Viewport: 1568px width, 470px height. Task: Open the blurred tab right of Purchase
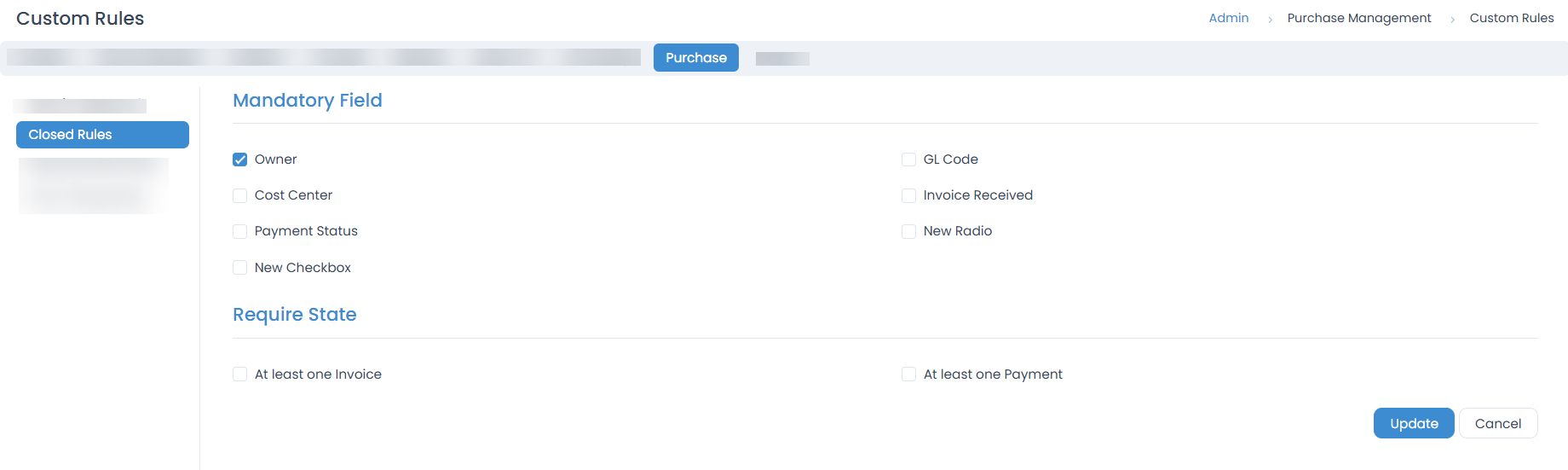[x=781, y=59]
